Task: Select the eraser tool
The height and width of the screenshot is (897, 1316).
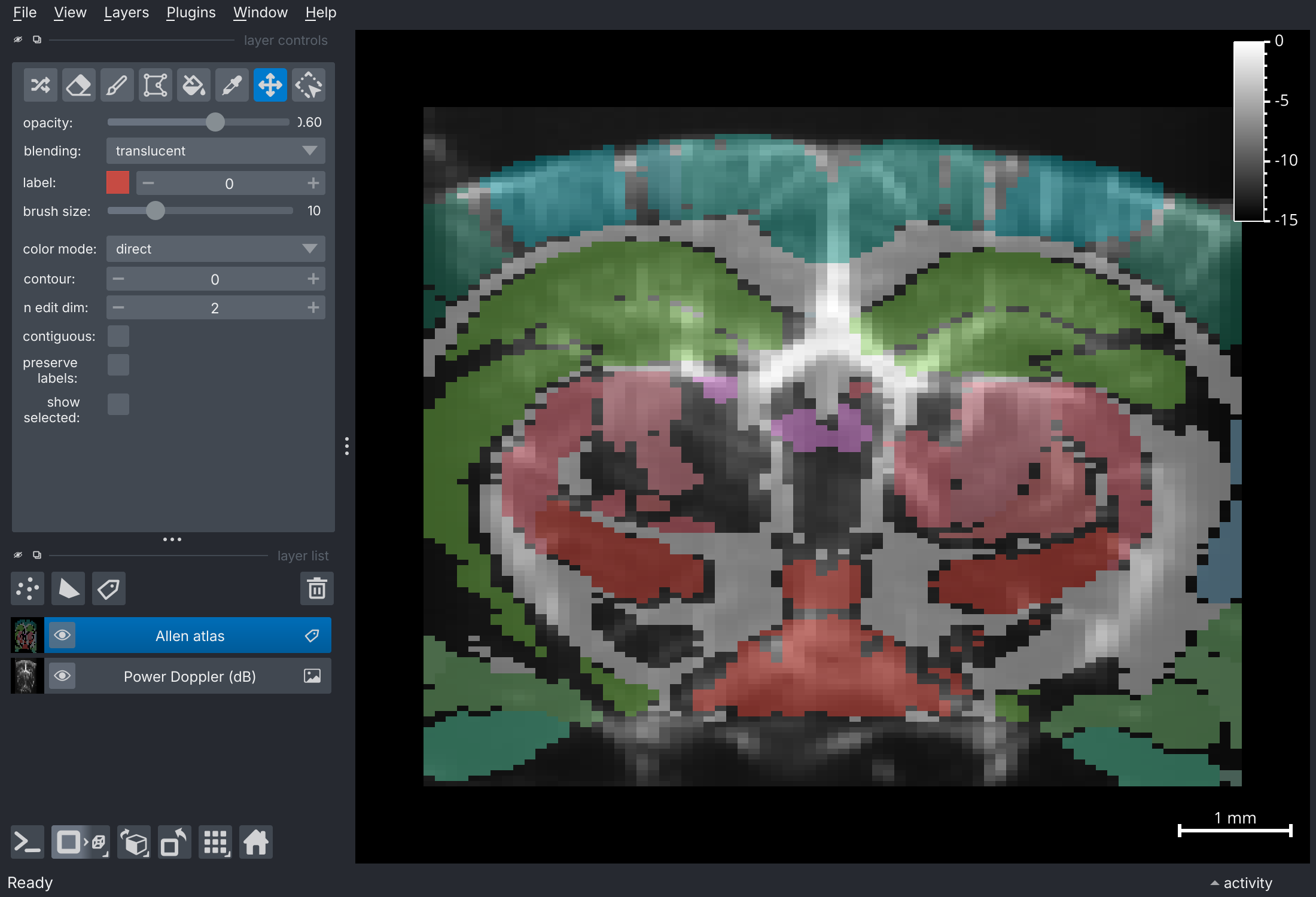Action: pos(78,84)
